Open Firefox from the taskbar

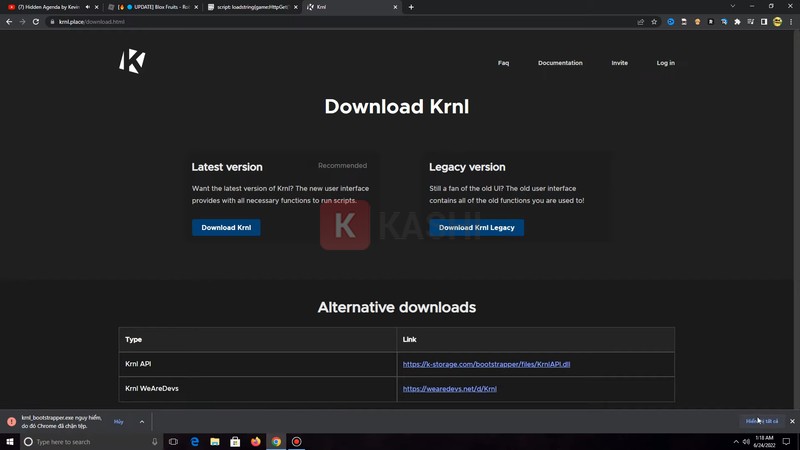pyautogui.click(x=256, y=442)
